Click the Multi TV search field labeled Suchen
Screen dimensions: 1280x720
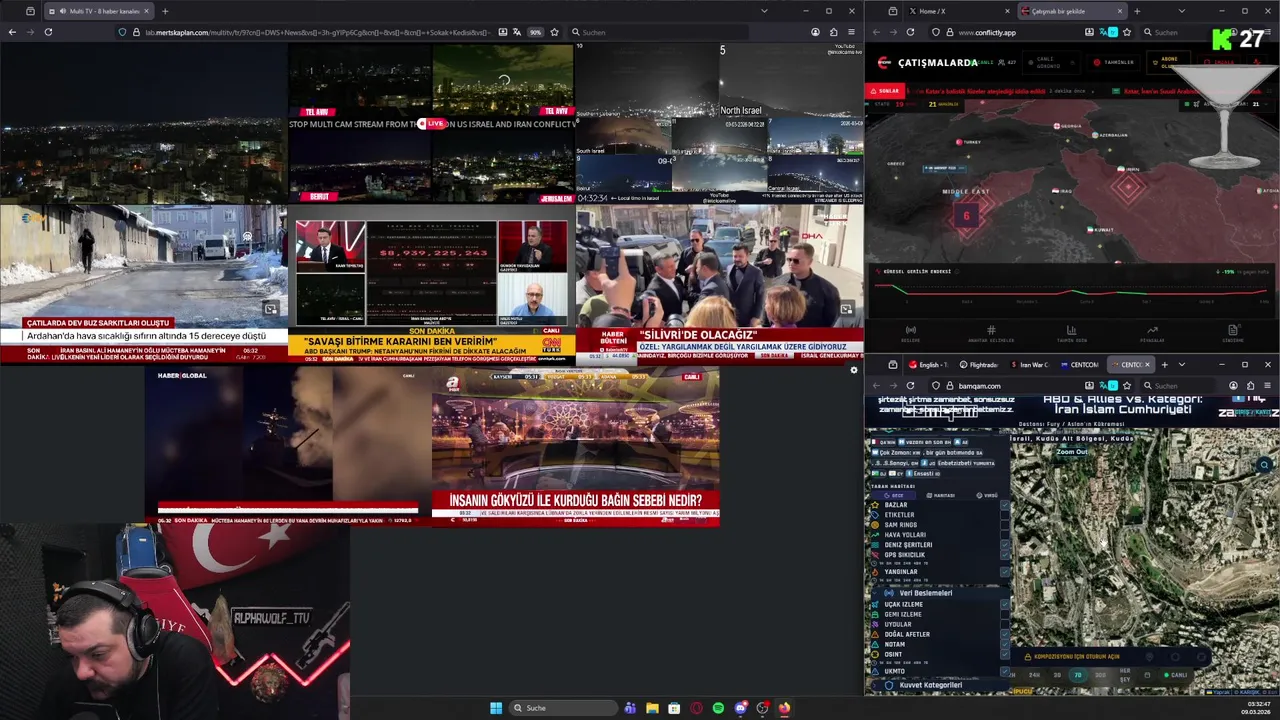[x=660, y=32]
